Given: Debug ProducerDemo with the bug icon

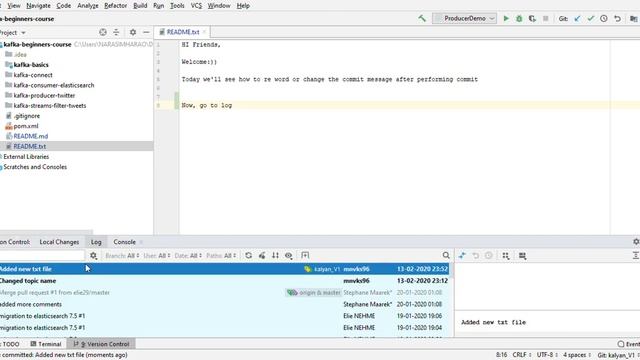Looking at the screenshot, I should [x=519, y=18].
